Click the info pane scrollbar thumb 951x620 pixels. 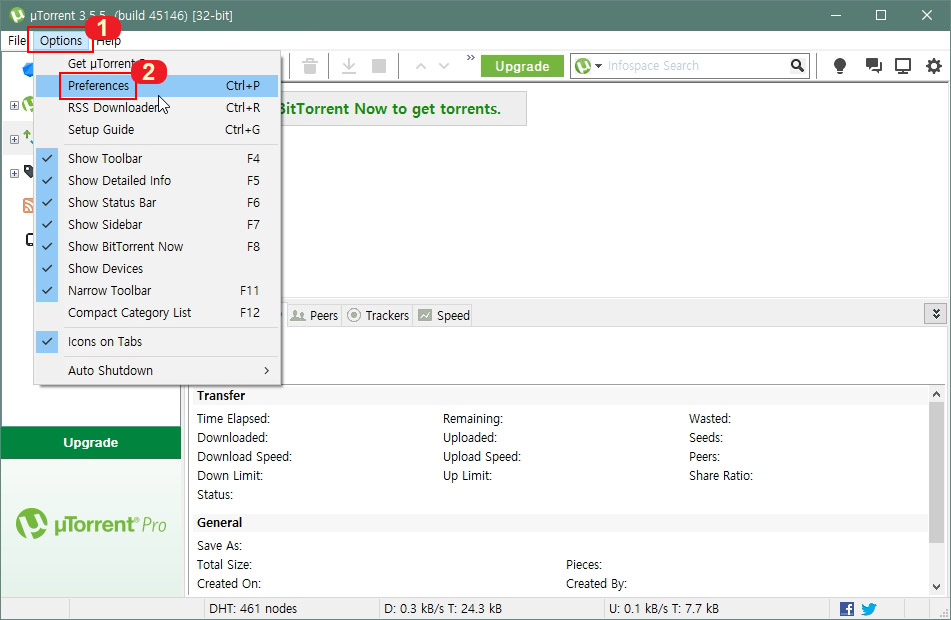tap(936, 472)
